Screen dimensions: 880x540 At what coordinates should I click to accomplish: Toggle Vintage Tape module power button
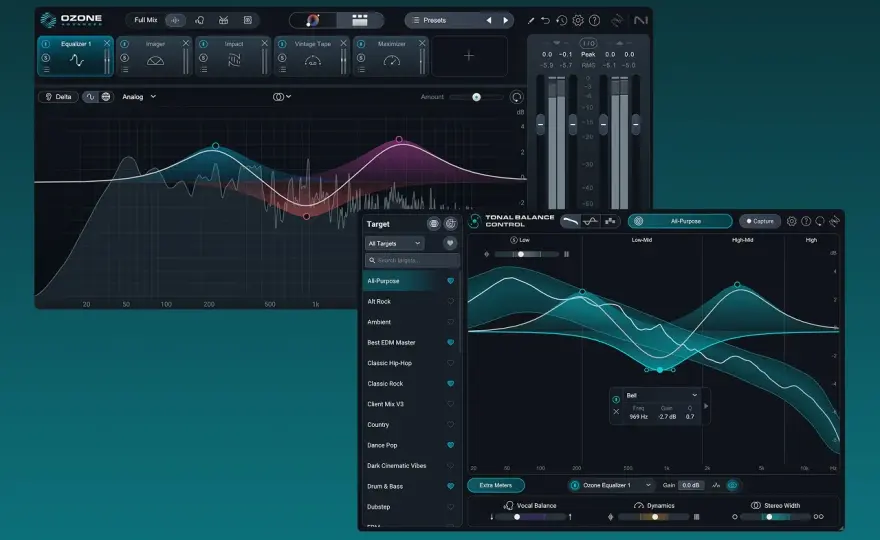point(282,44)
